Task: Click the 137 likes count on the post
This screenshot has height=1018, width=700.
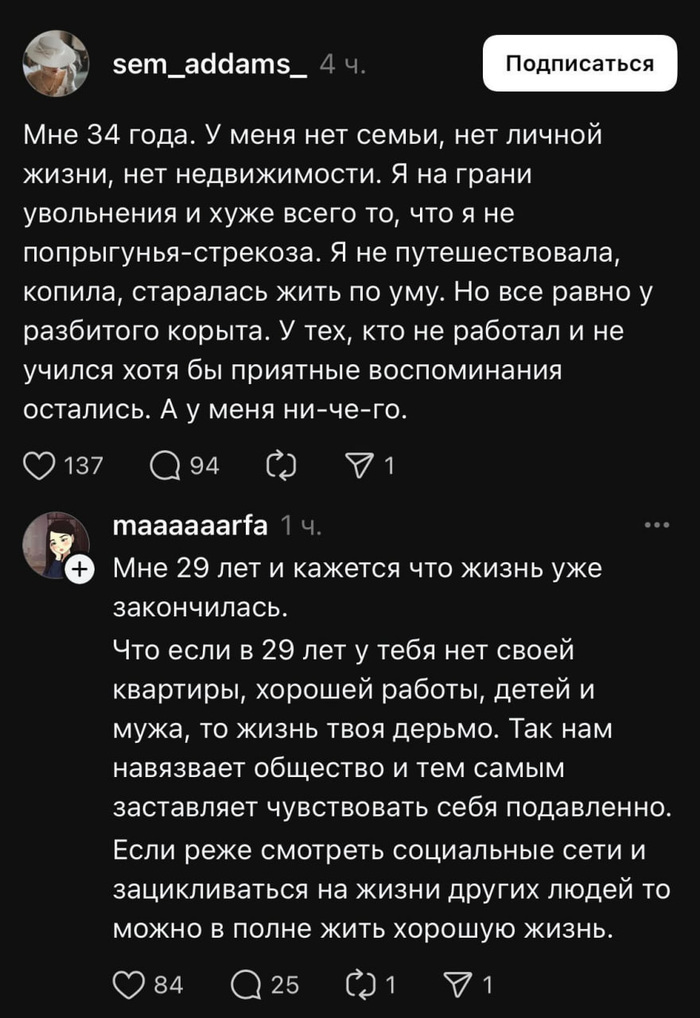Action: click(x=83, y=465)
